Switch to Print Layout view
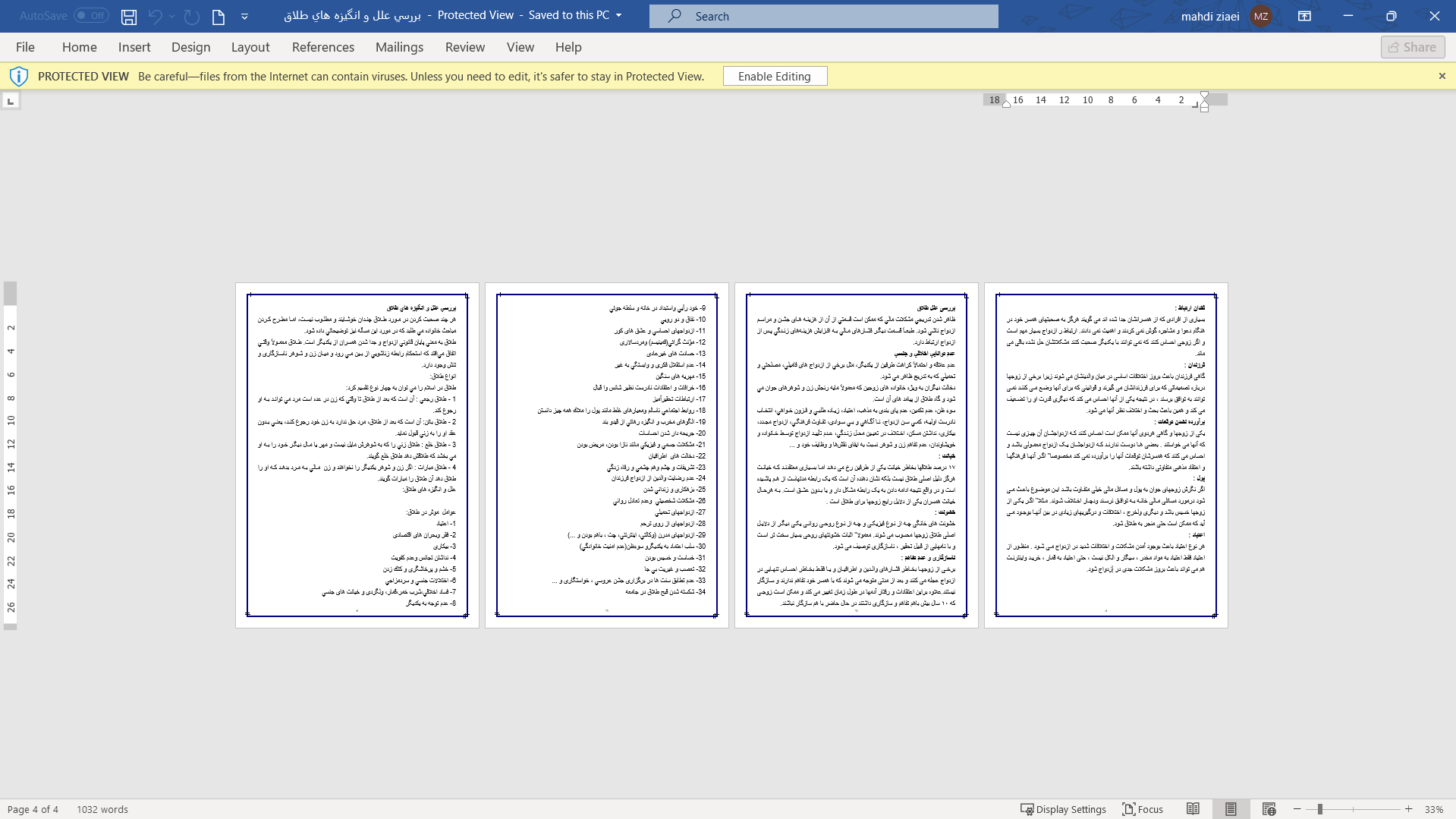This screenshot has height=819, width=1456. click(1231, 809)
